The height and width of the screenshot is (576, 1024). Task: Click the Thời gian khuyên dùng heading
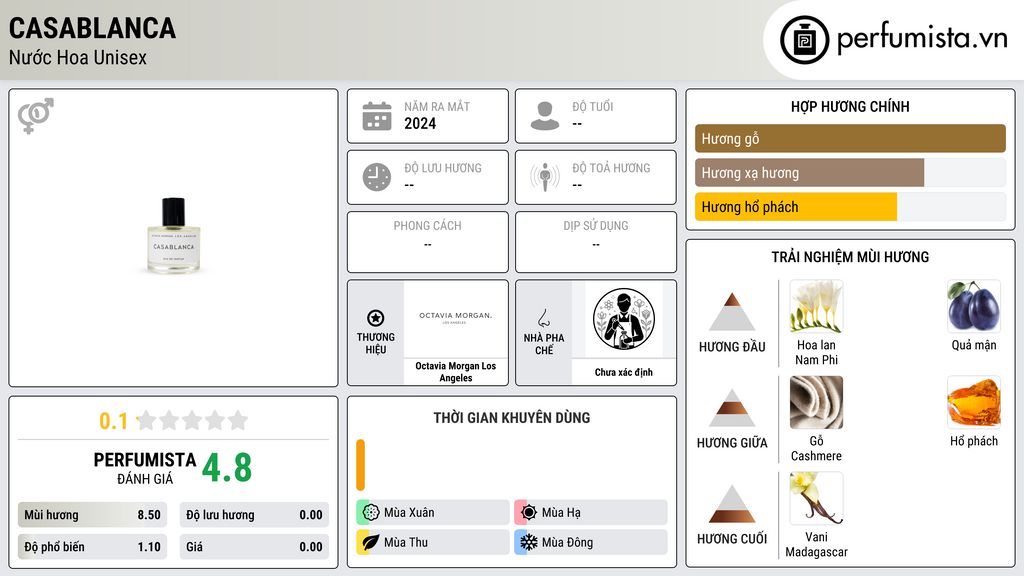click(x=512, y=417)
